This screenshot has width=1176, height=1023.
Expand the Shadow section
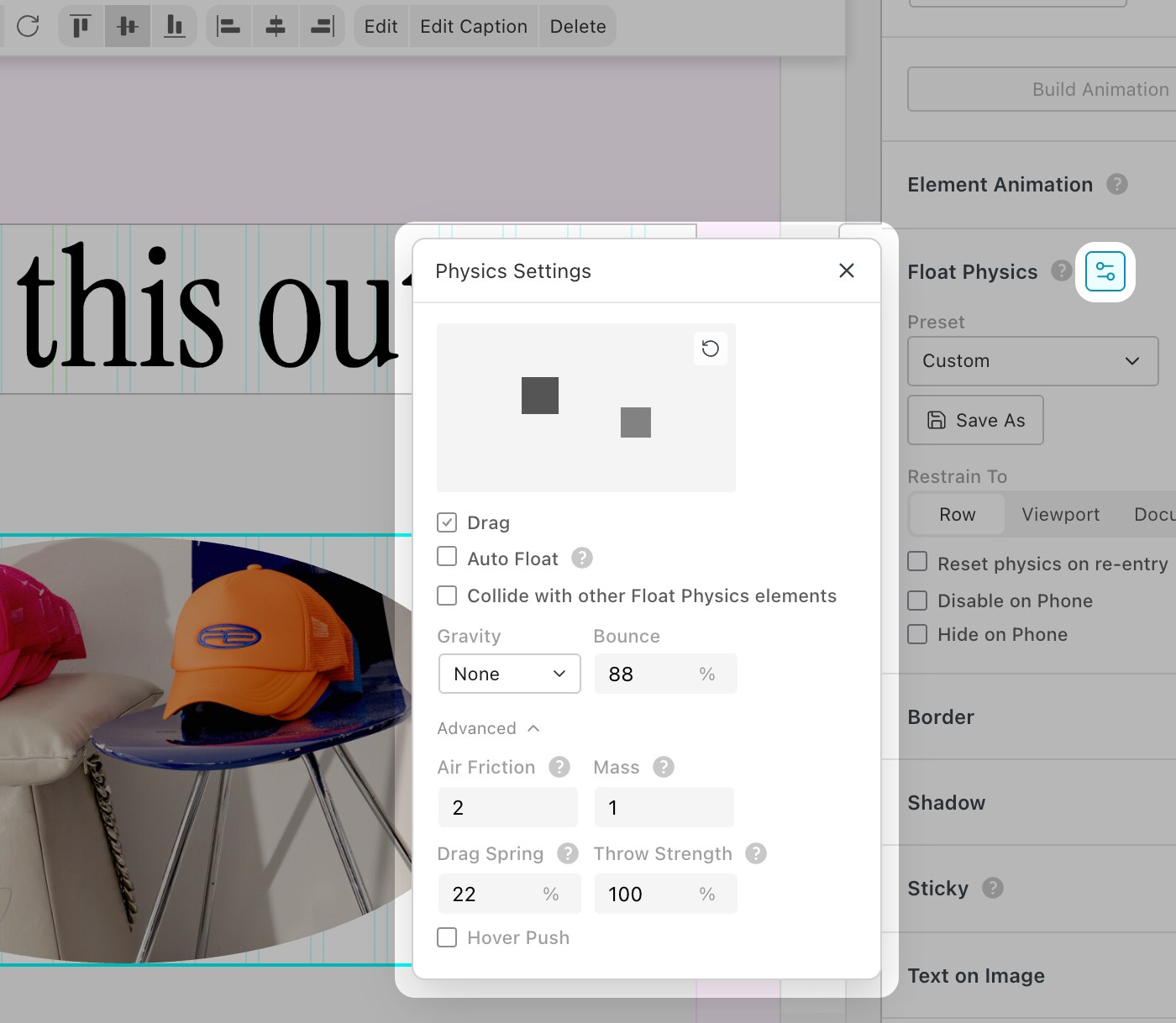pos(946,803)
